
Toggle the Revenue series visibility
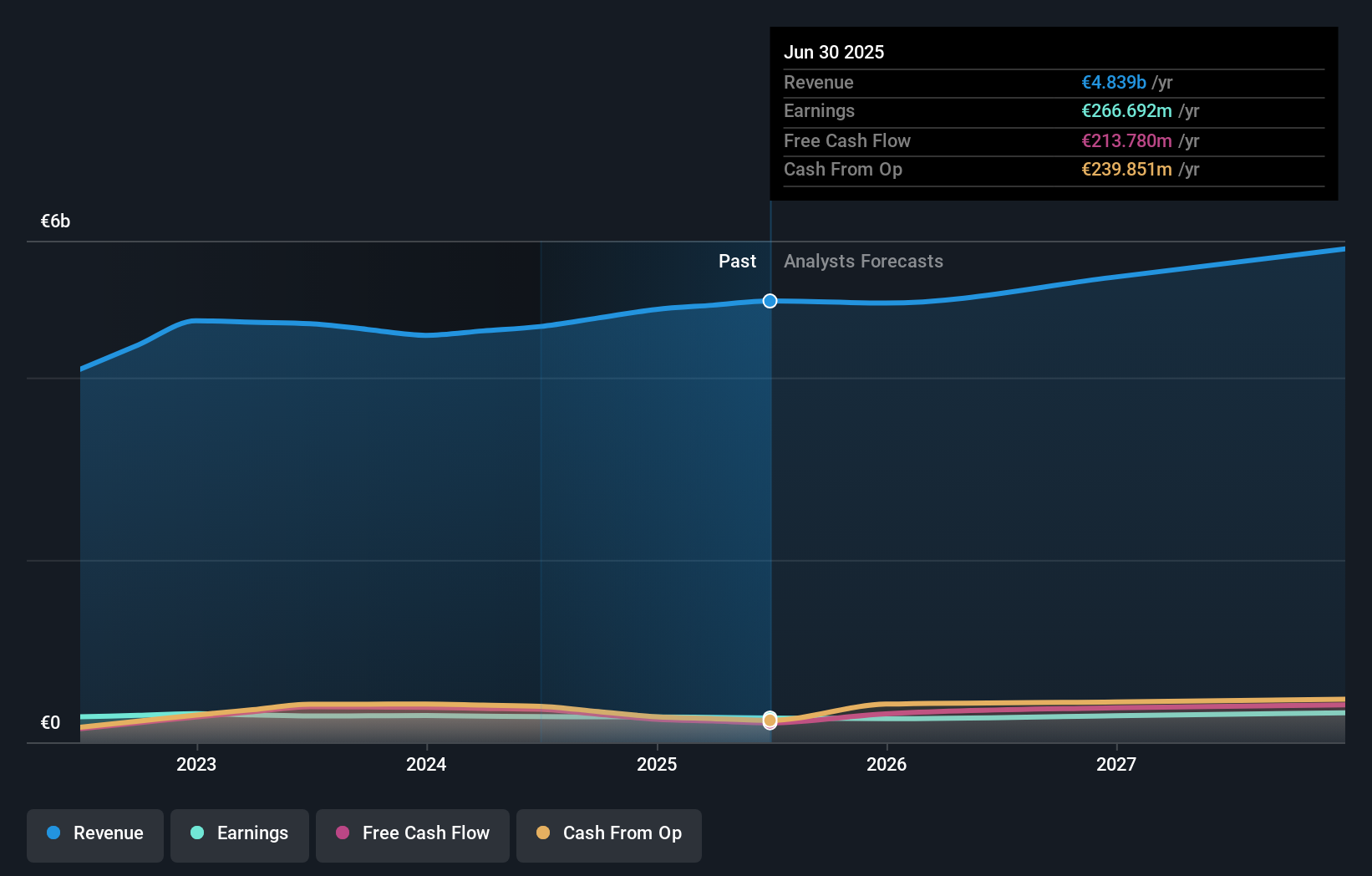click(94, 835)
